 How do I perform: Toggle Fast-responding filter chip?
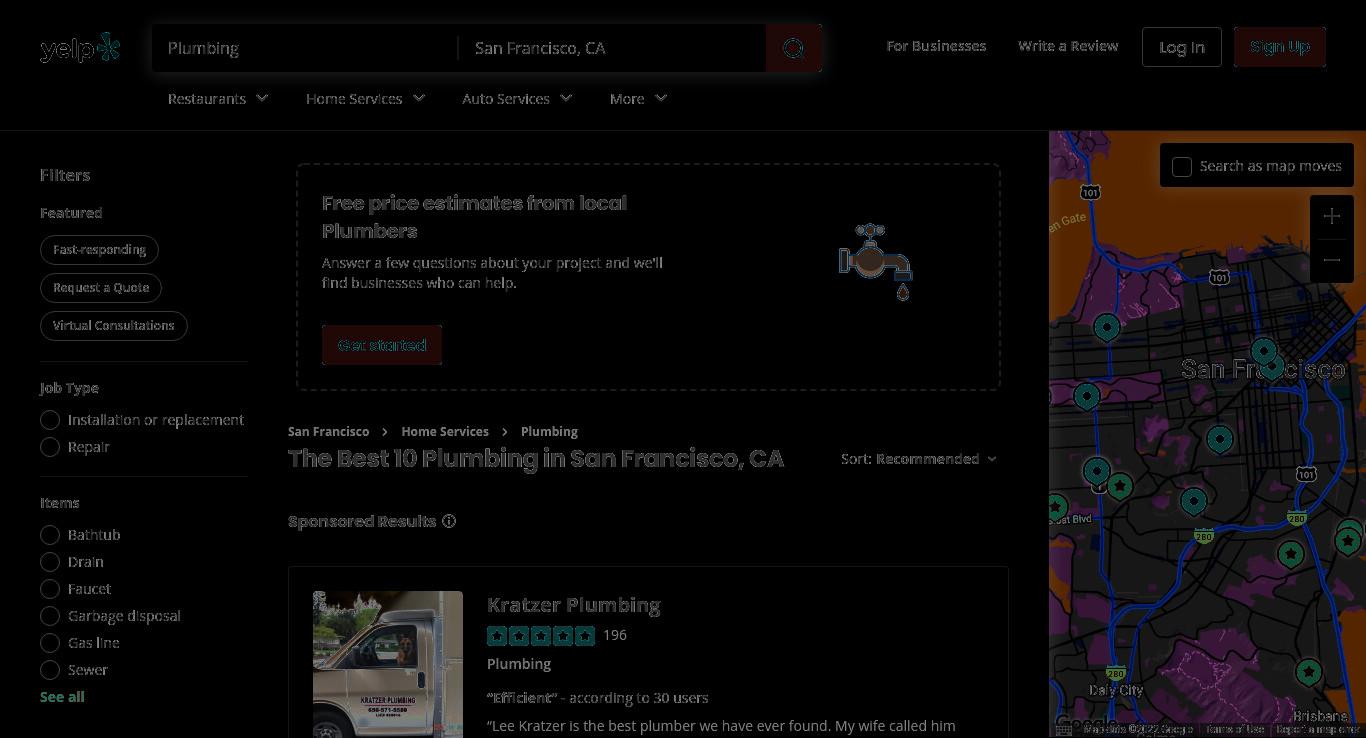(99, 250)
